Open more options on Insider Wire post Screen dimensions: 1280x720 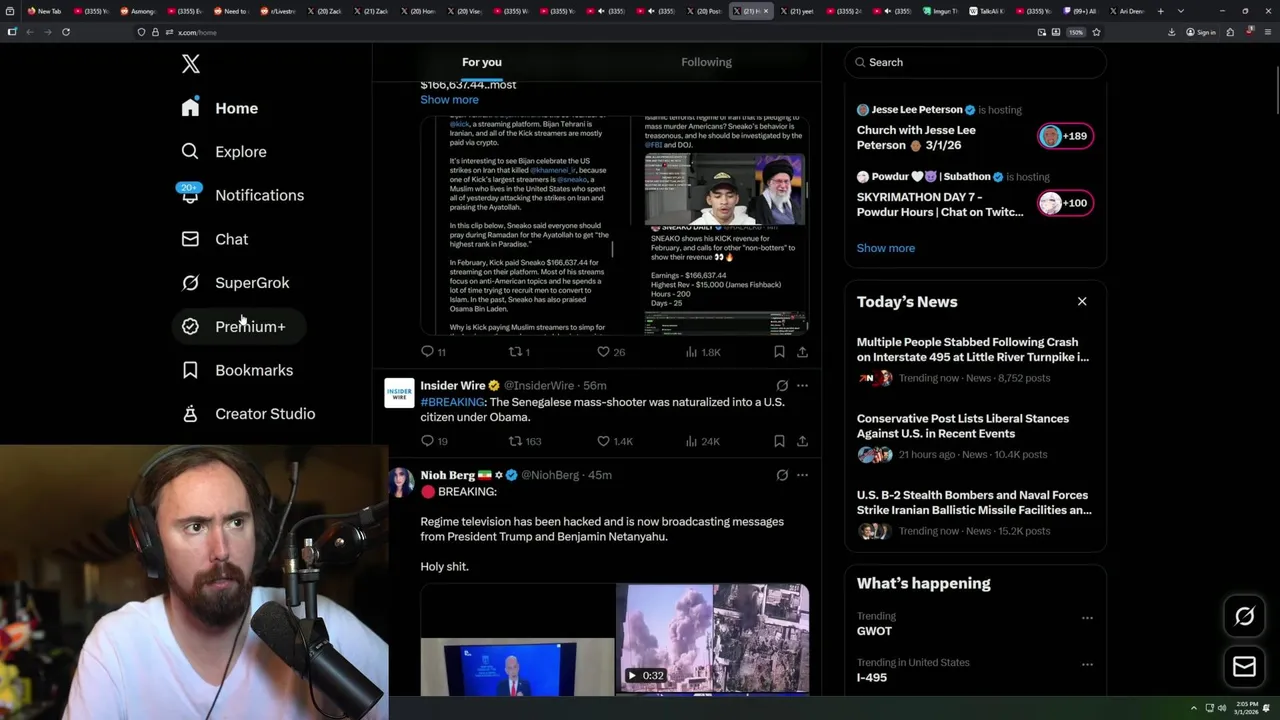[802, 386]
